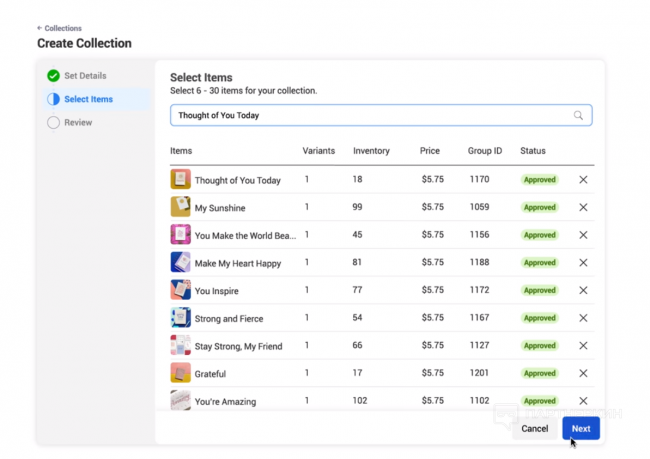Screen dimensions: 650x459
Task: Remove My Sunshine from collection
Action: point(583,208)
